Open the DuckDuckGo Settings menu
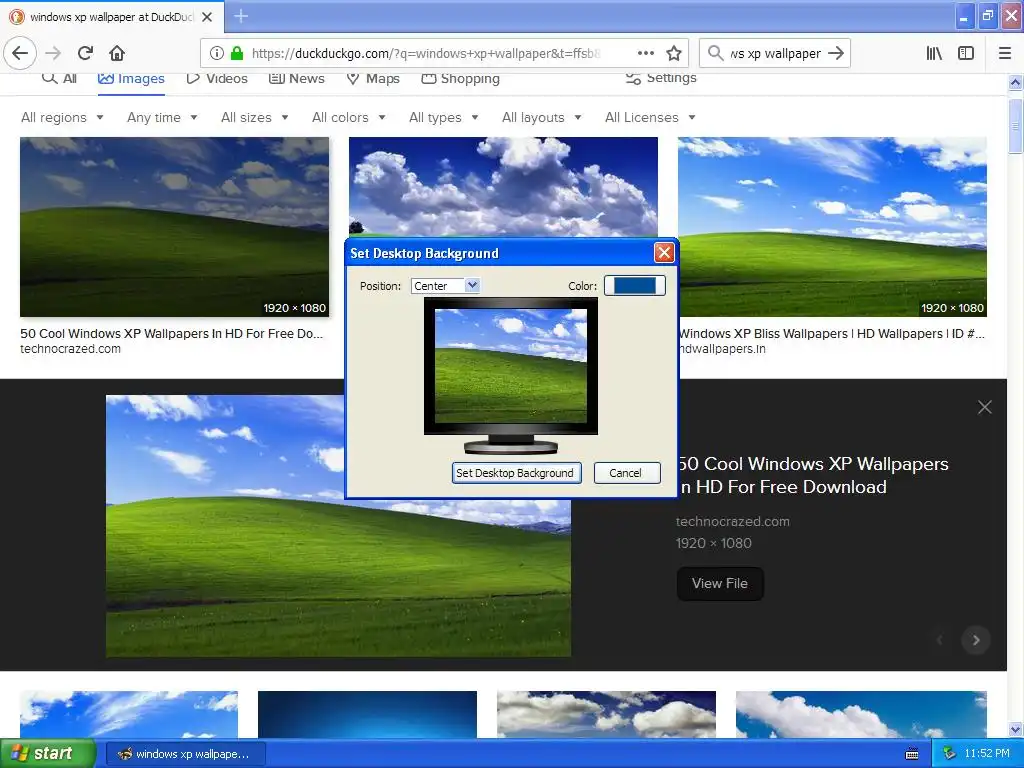 661,78
